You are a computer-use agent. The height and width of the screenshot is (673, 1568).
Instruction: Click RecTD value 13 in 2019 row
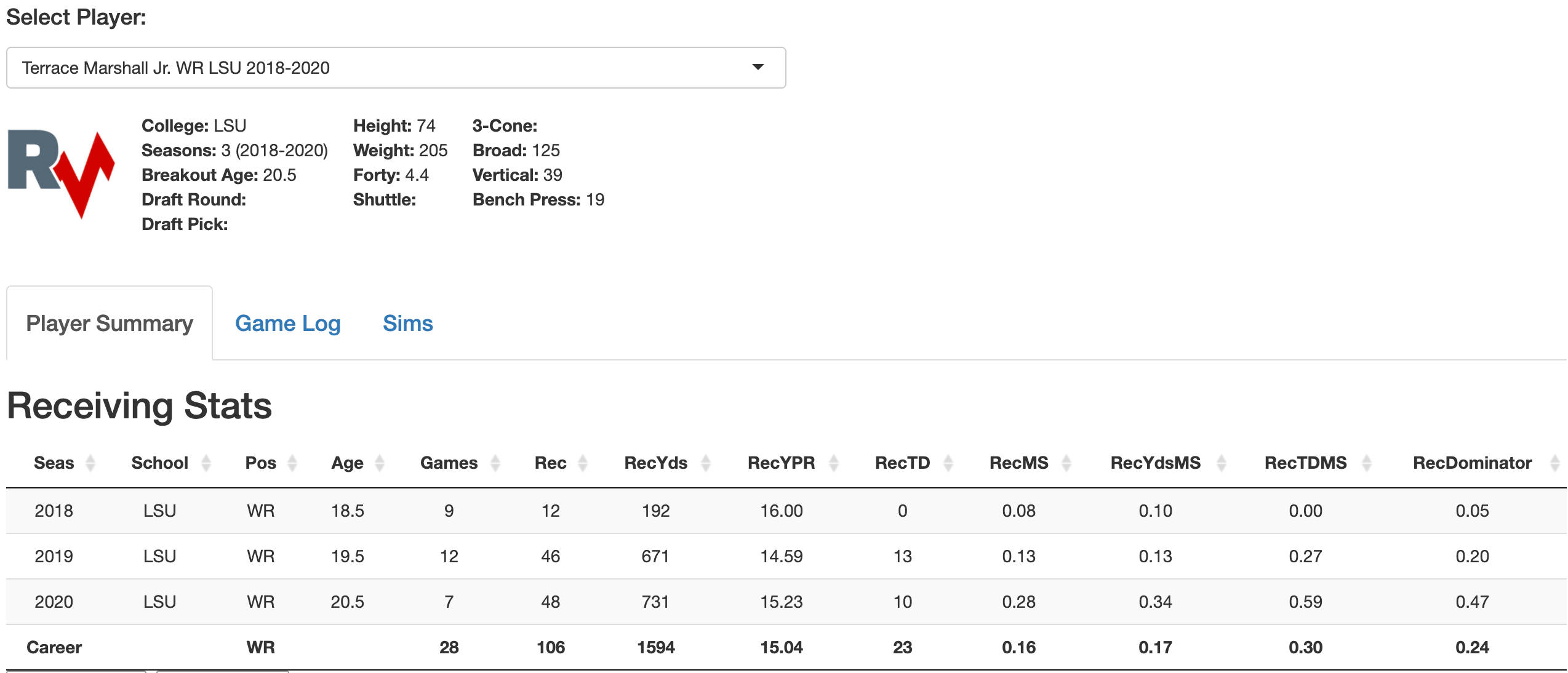click(x=902, y=557)
